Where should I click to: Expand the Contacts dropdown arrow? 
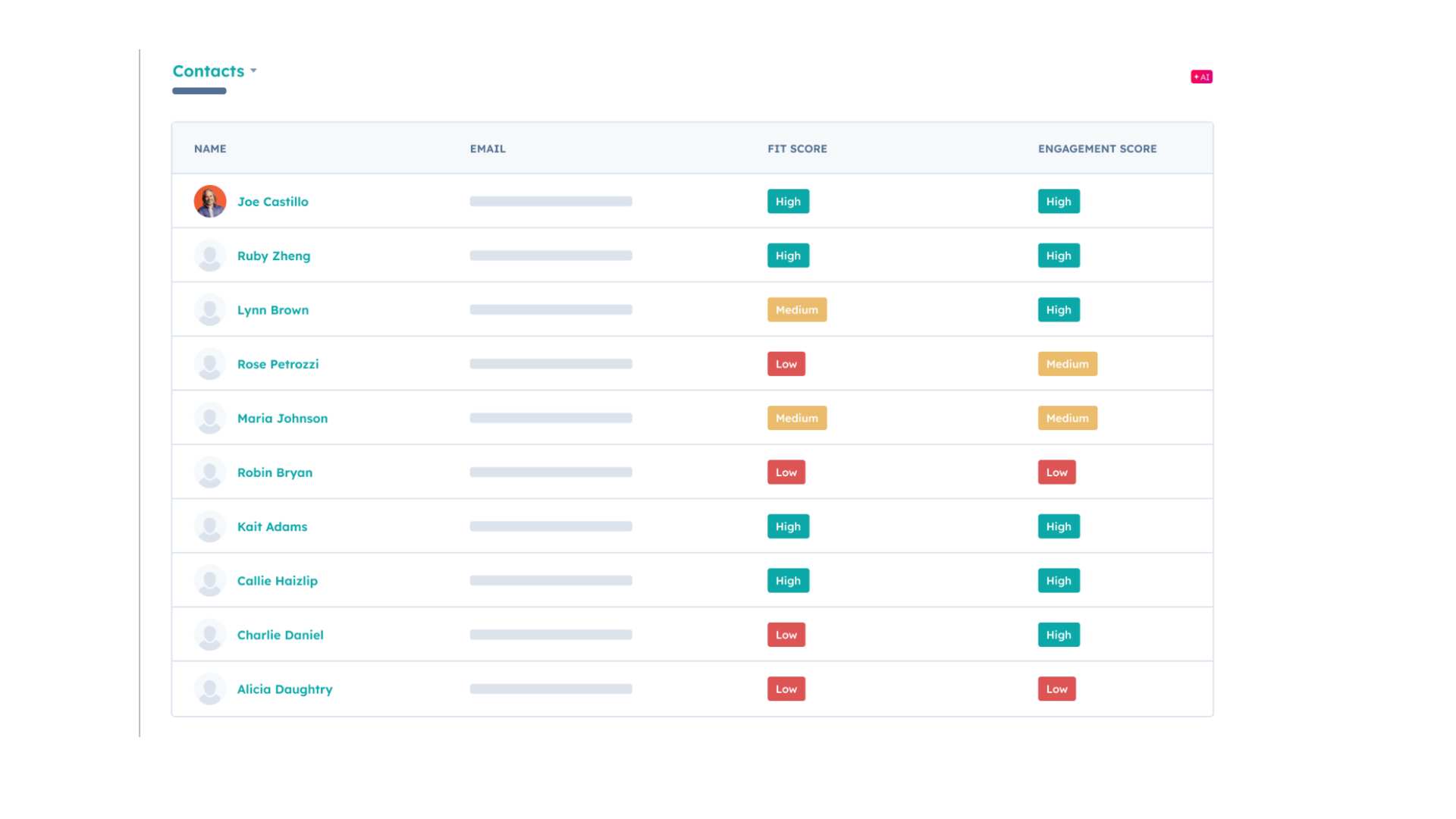(254, 71)
